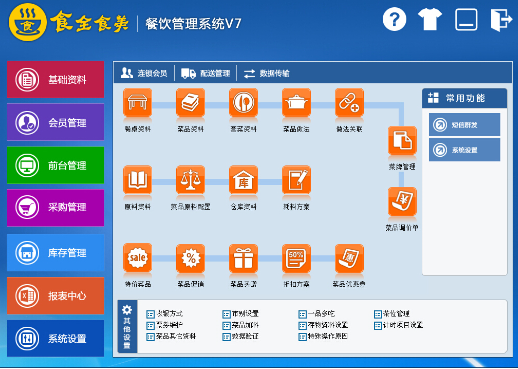This screenshot has width=518, height=369.
Task: Open help with the question mark icon
Action: (394, 19)
